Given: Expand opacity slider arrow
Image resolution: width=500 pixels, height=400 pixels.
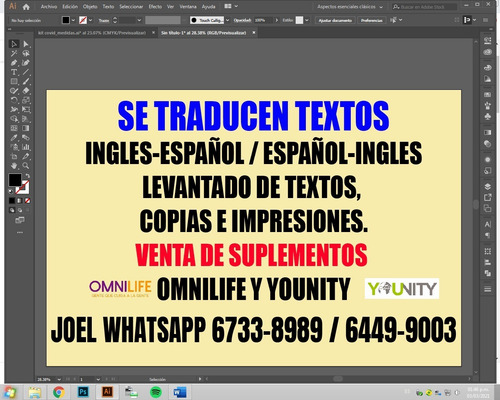Looking at the screenshot, I should pos(276,20).
